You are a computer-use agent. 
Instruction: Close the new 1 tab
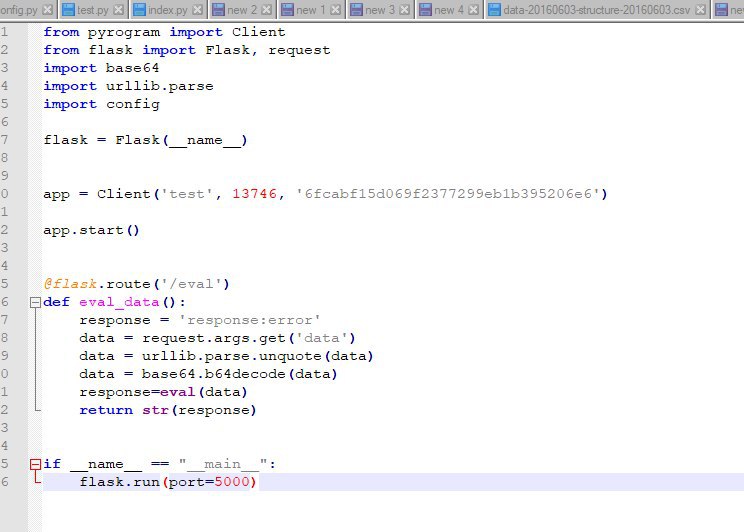pyautogui.click(x=335, y=9)
